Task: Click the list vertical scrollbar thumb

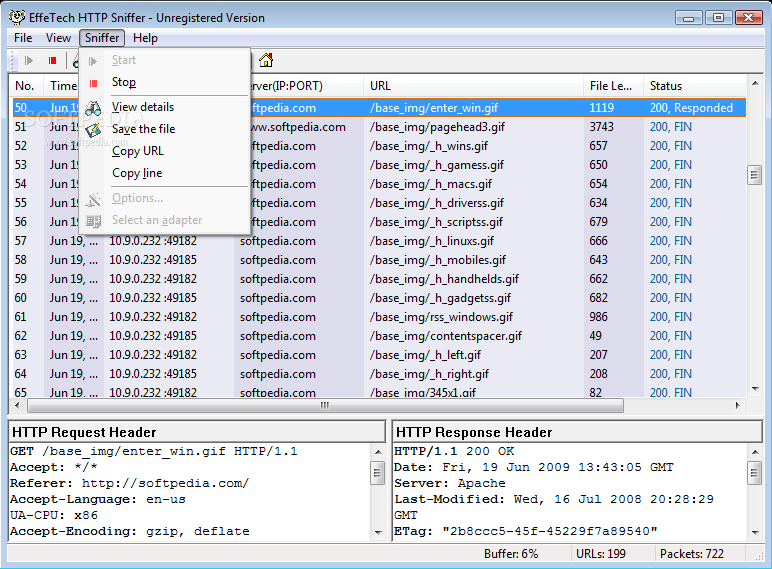Action: tap(755, 174)
